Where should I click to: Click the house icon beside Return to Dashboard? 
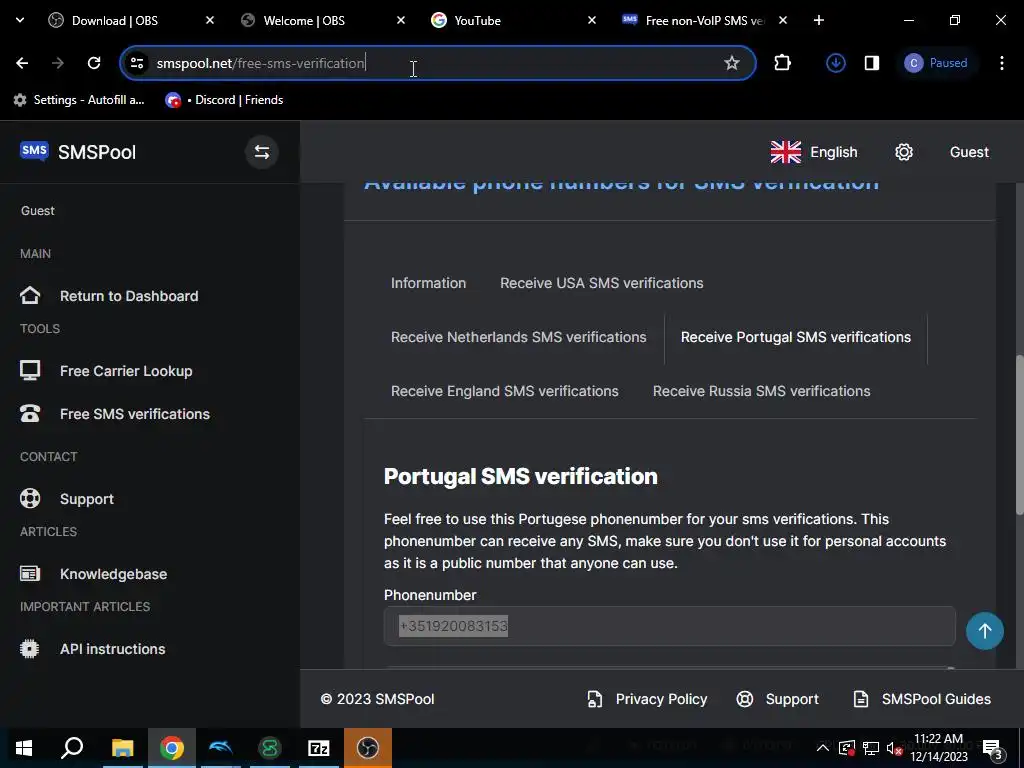[30, 296]
